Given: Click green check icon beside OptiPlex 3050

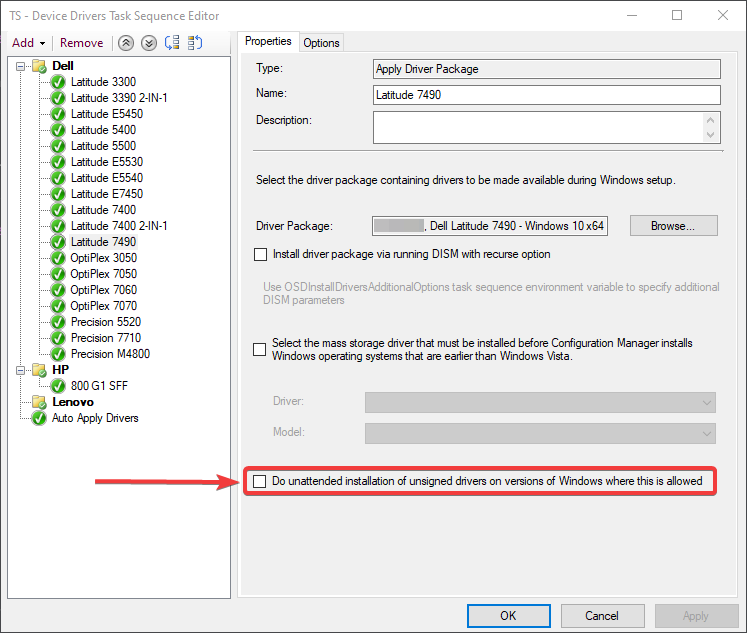Looking at the screenshot, I should [58, 258].
